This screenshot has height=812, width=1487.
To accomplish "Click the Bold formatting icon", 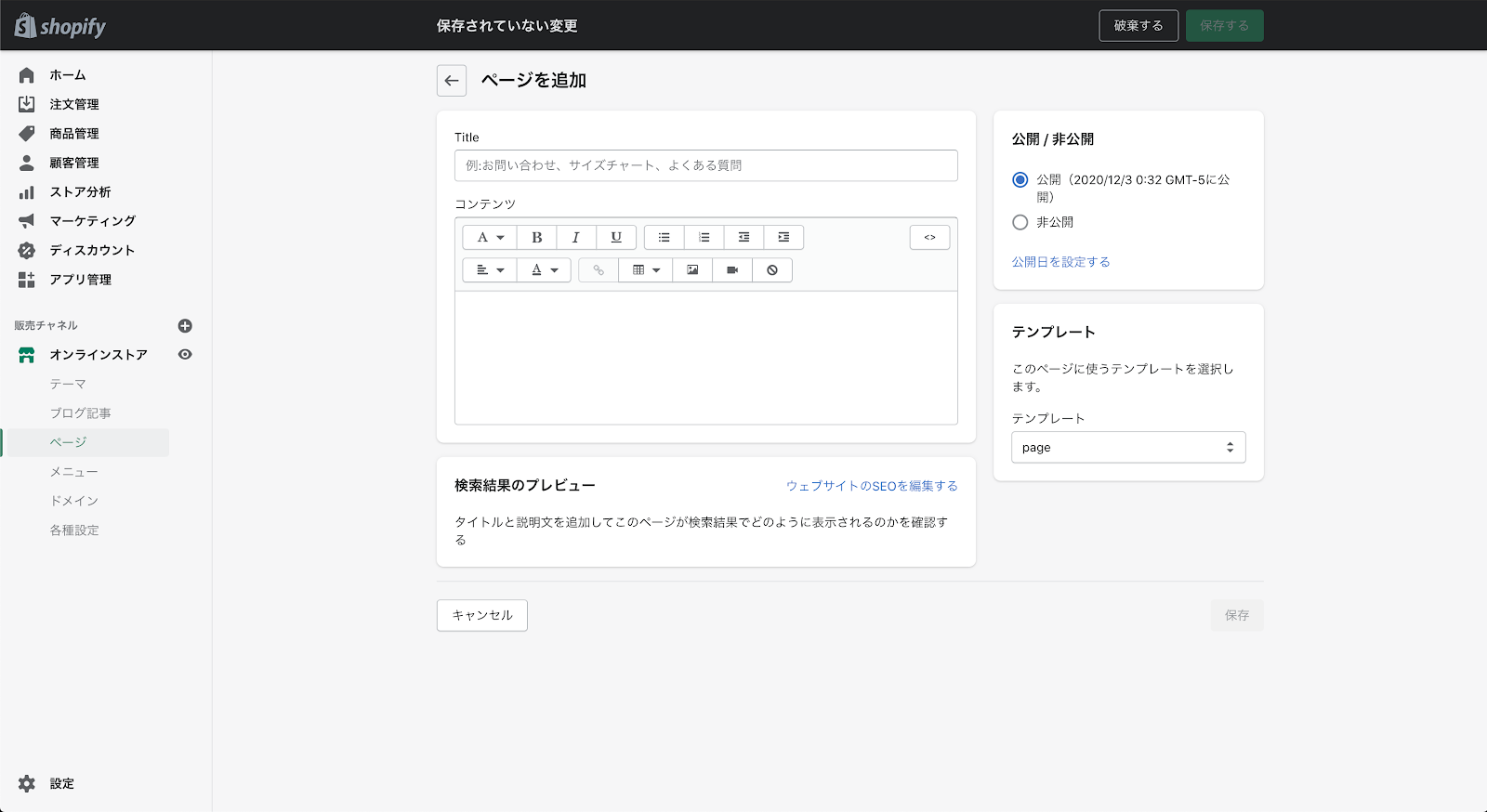I will 536,238.
